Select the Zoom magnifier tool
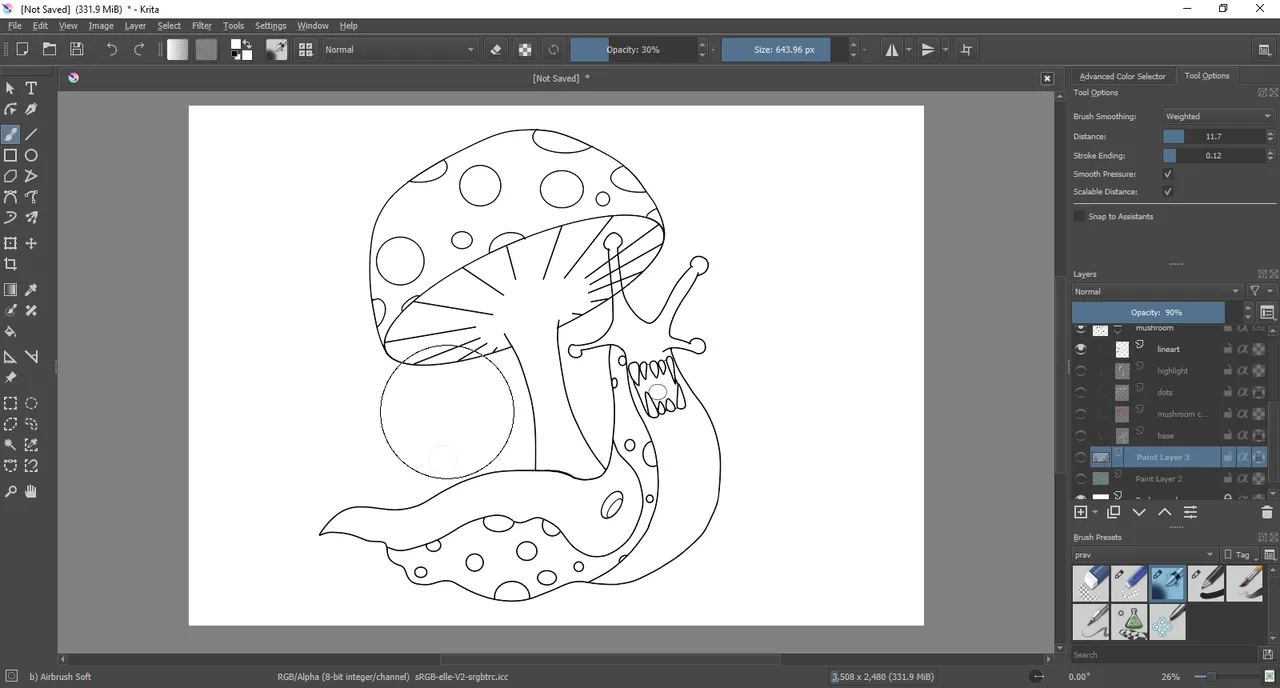The image size is (1280, 688). coord(10,492)
